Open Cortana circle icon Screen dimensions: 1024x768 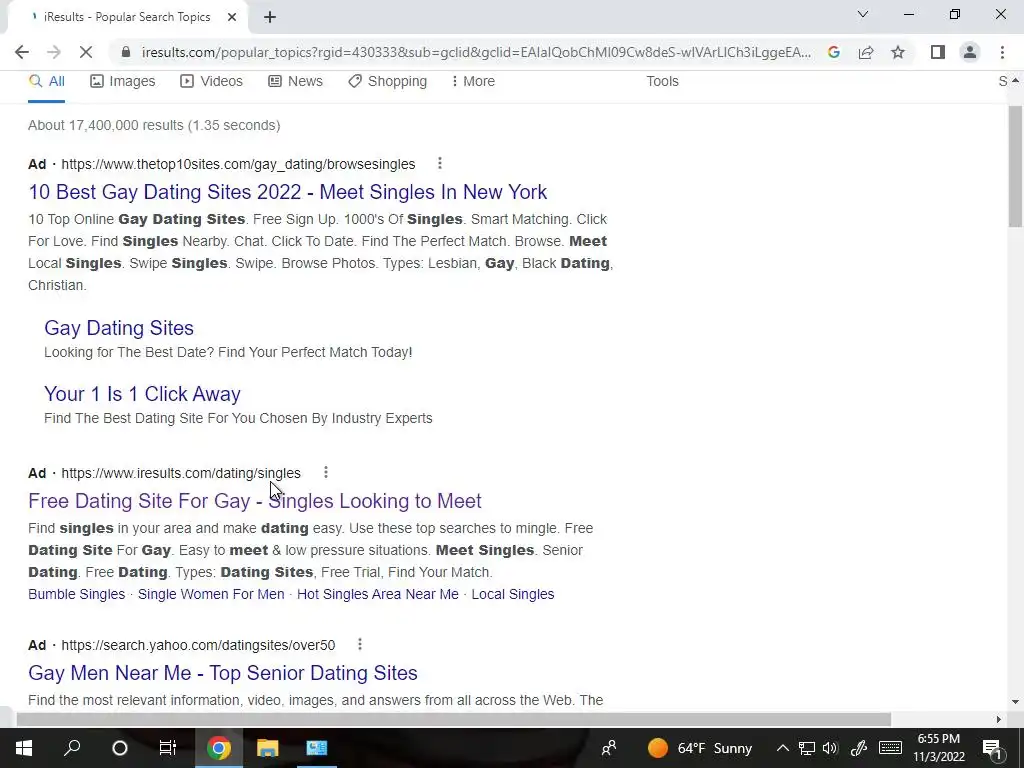point(120,748)
